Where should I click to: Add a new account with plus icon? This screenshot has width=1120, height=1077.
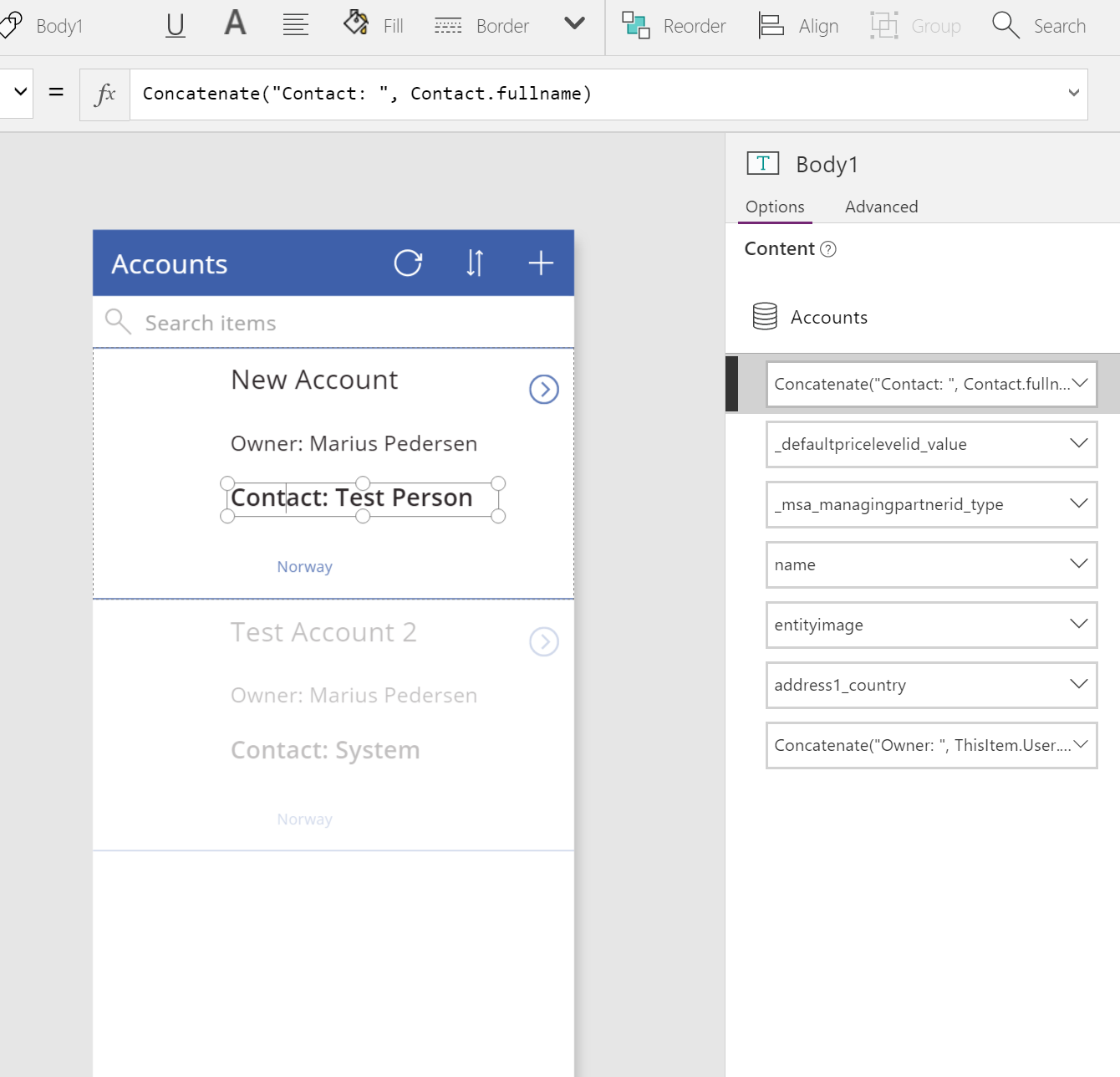(541, 263)
